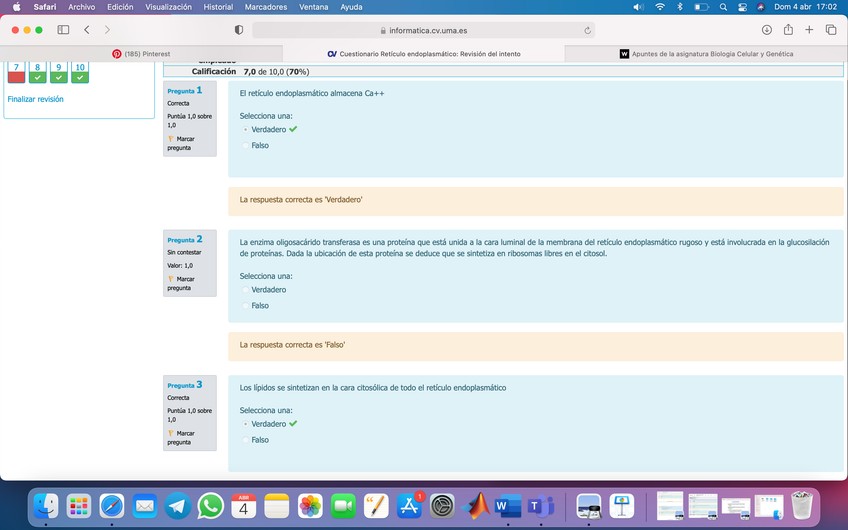Click the Safari sidebar toggle icon

(63, 30)
